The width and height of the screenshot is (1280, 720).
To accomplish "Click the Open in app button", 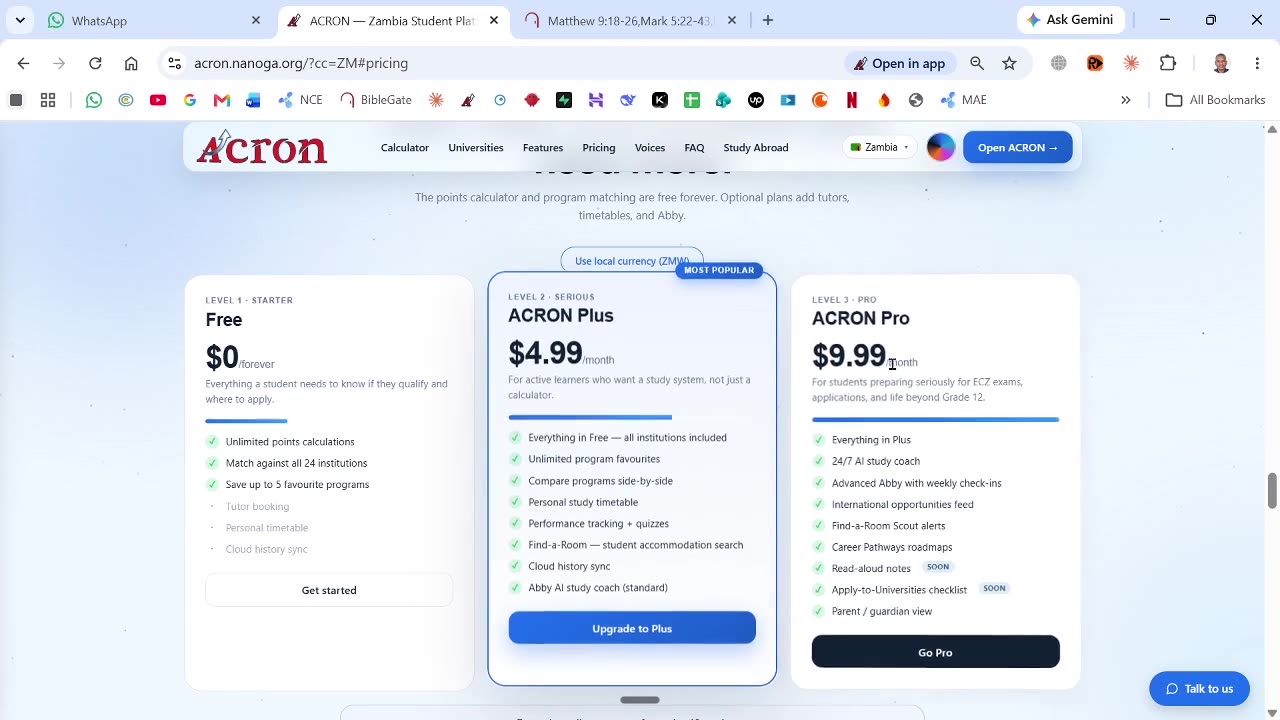I will 898,63.
